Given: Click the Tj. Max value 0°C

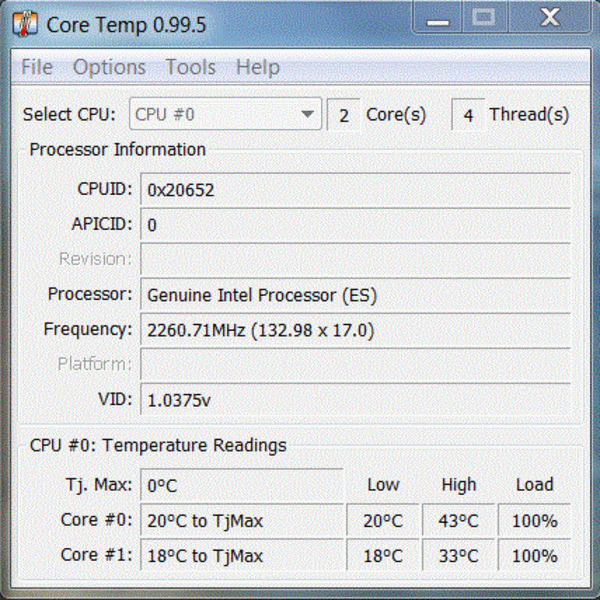Looking at the screenshot, I should click(242, 485).
